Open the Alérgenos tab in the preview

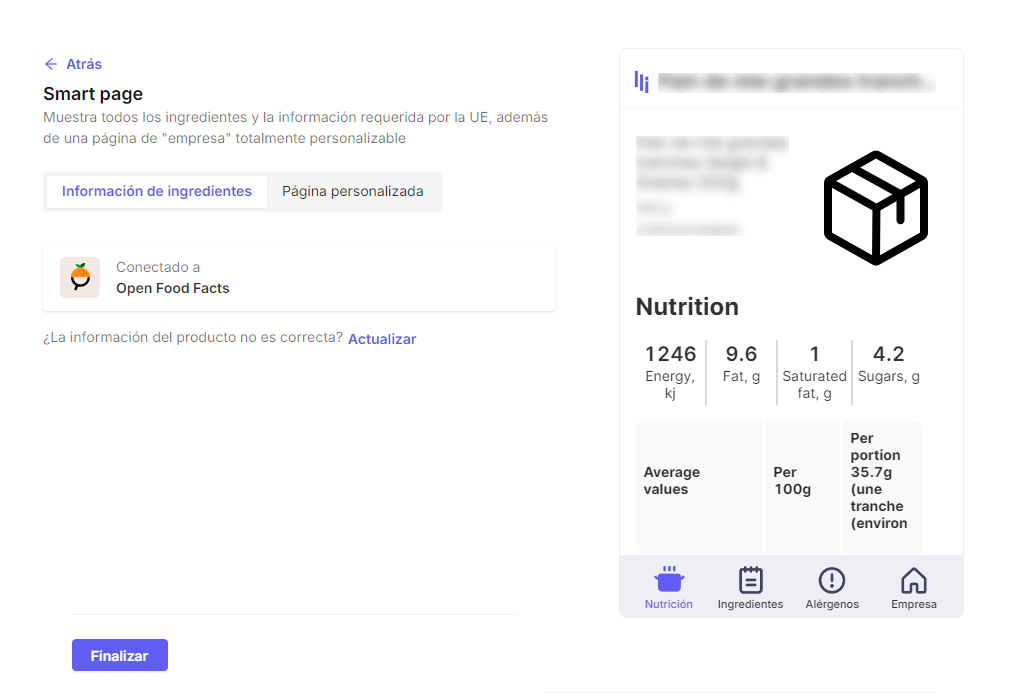(x=832, y=588)
